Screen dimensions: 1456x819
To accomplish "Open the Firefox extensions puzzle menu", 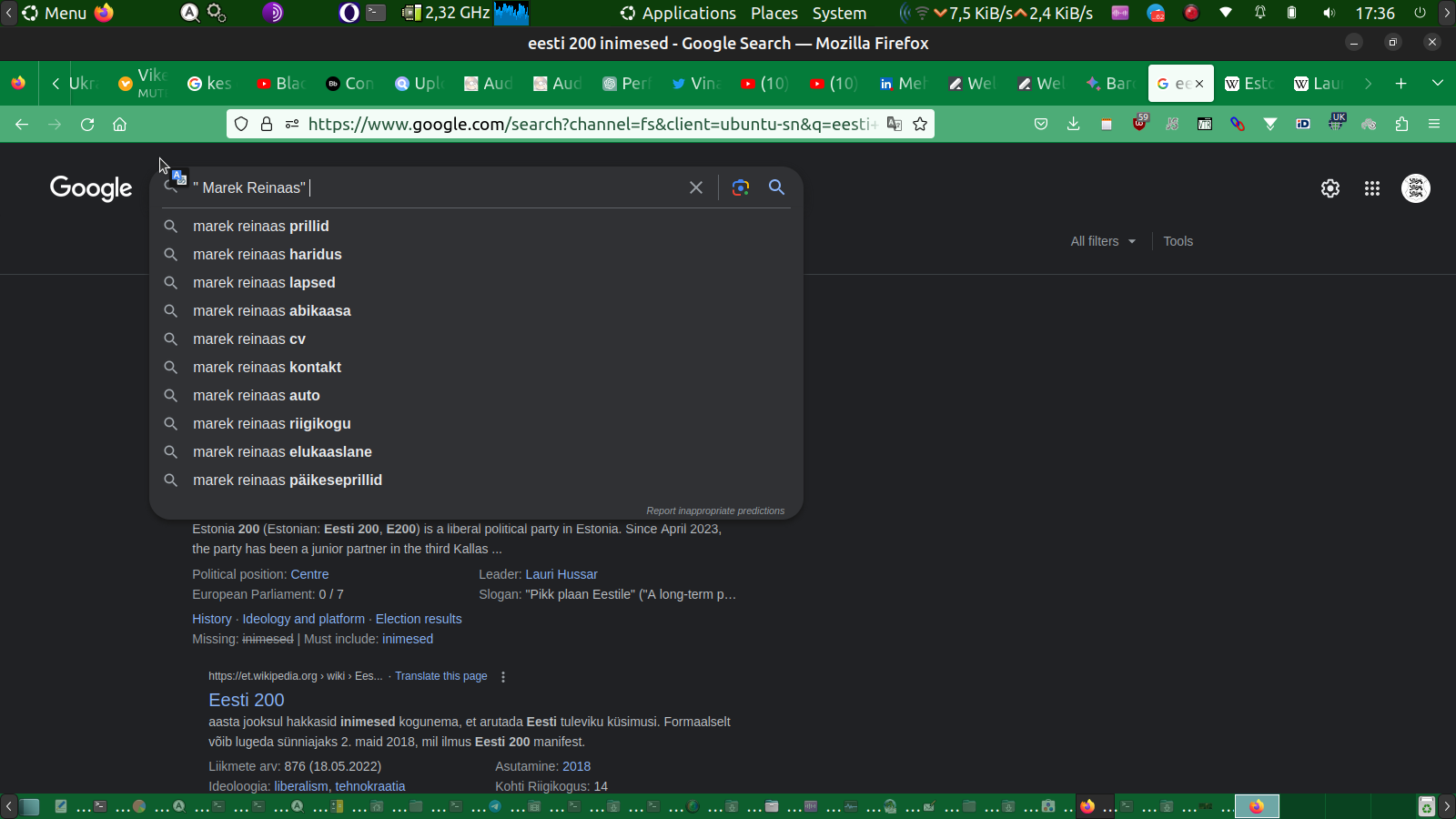I will [x=1401, y=125].
